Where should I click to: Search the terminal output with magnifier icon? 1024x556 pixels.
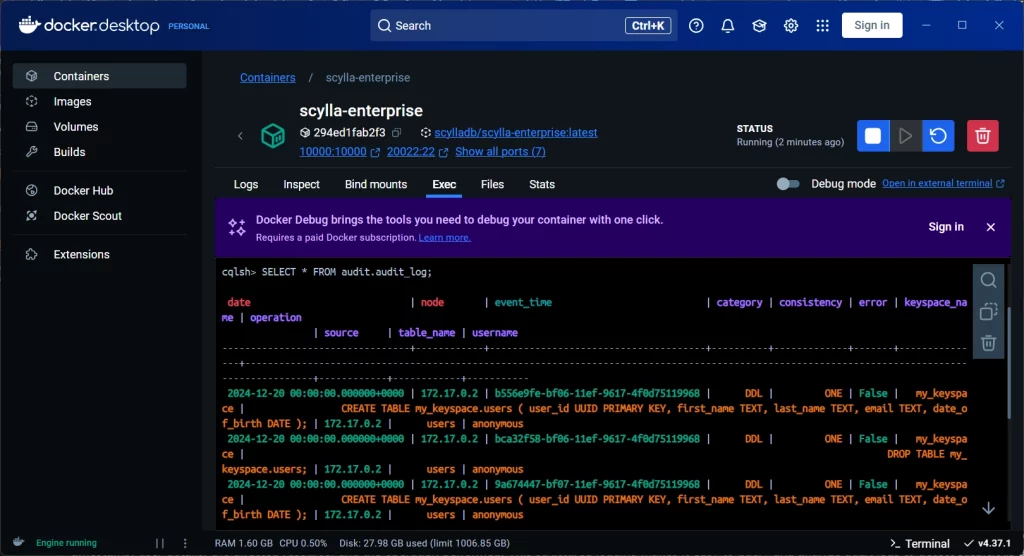click(988, 280)
